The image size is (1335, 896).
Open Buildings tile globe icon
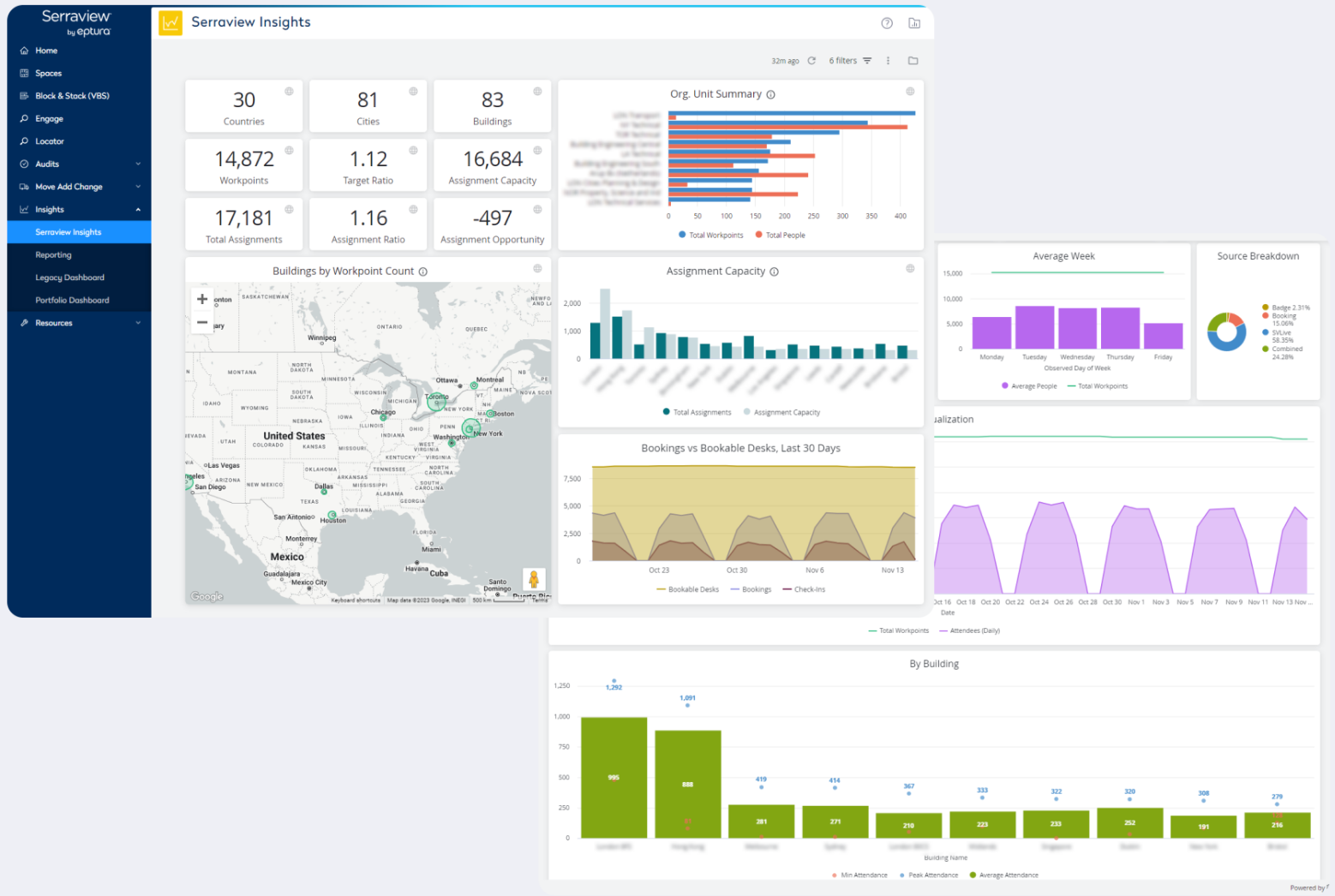(537, 91)
